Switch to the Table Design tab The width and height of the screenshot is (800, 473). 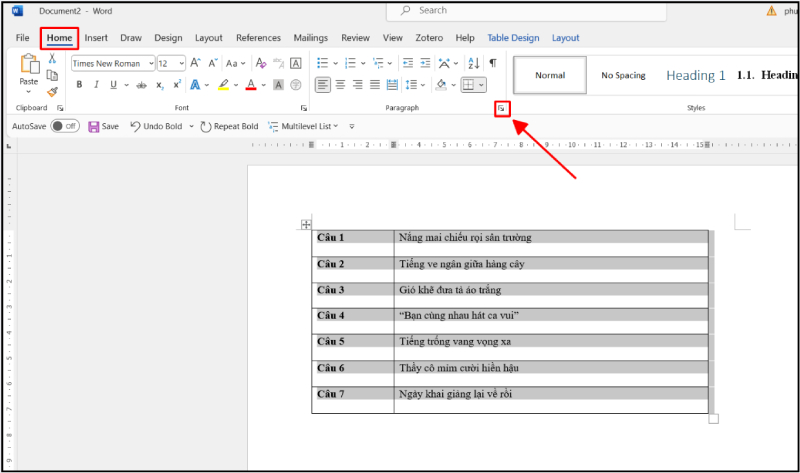click(513, 38)
